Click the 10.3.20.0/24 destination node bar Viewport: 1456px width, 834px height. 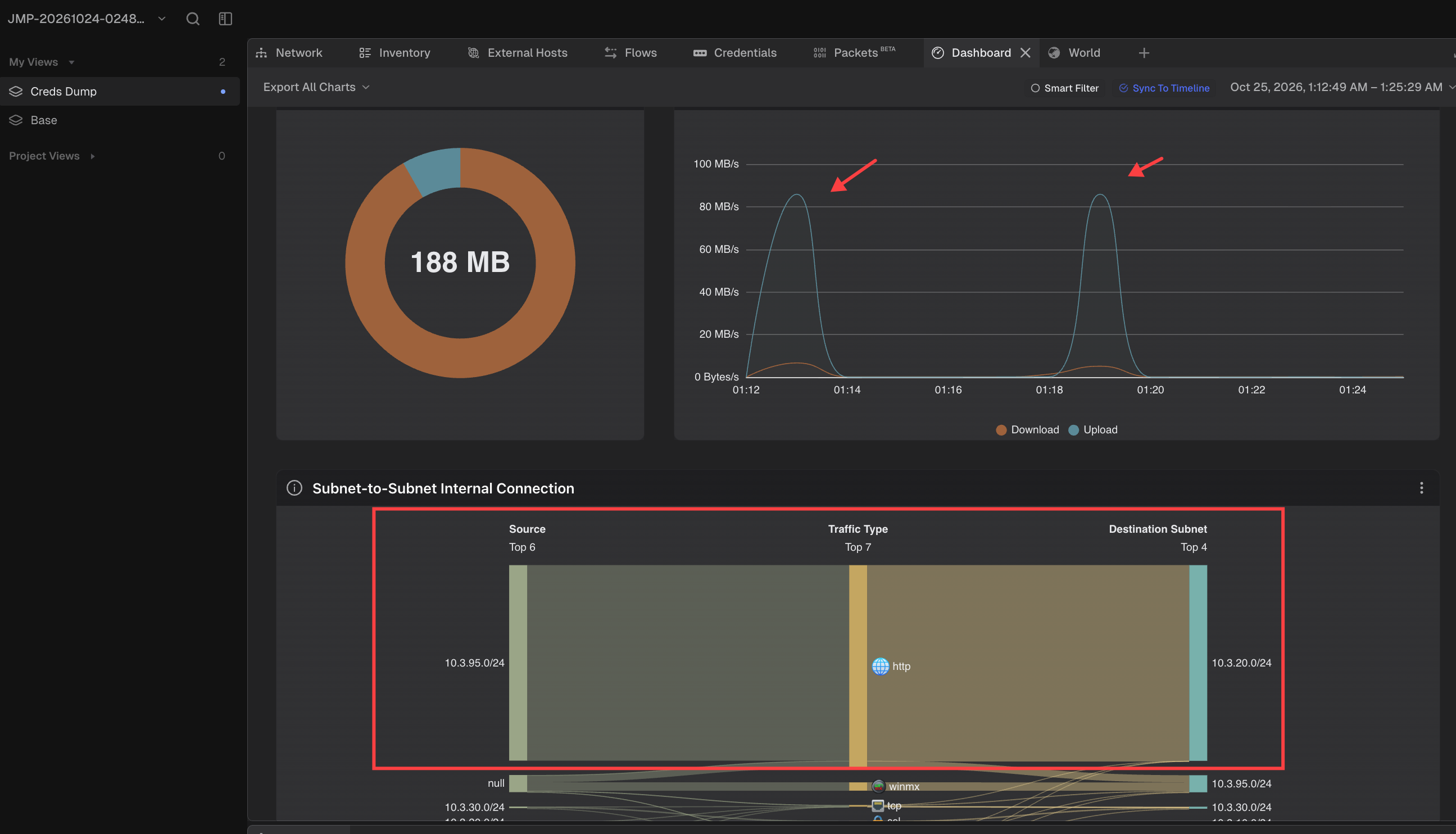1198,663
